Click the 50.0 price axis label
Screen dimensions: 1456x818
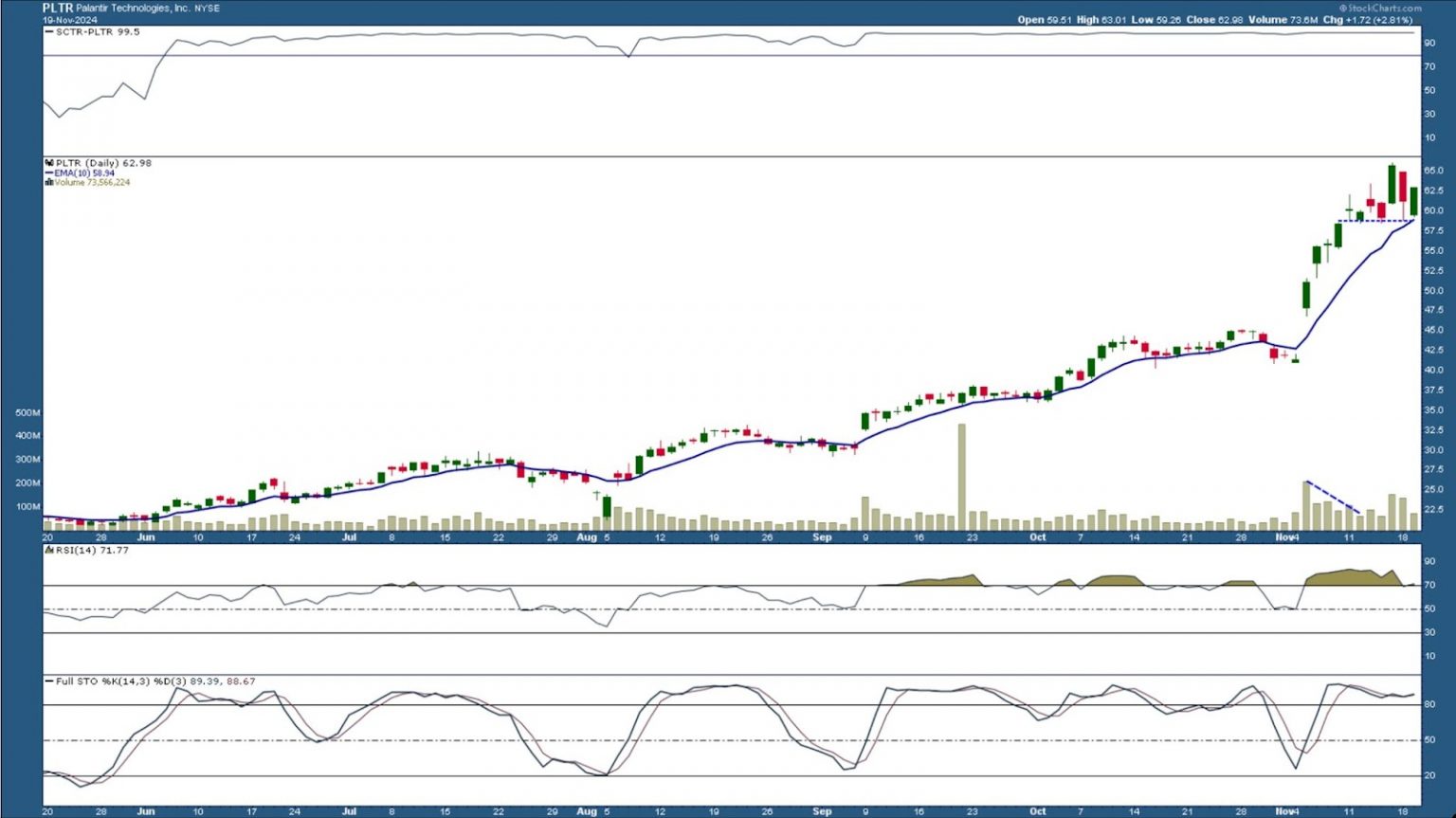[1433, 291]
